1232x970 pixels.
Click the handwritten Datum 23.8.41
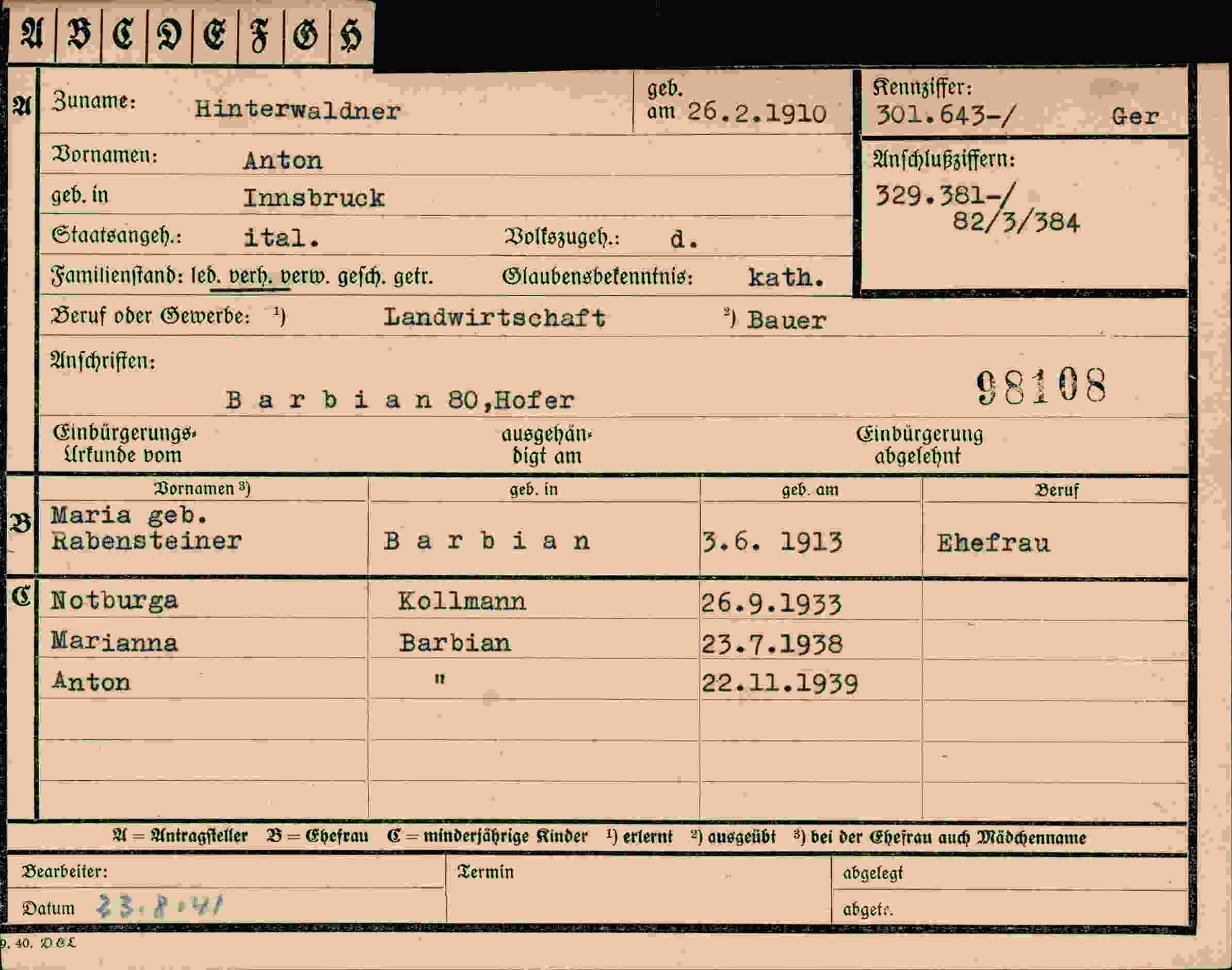pyautogui.click(x=159, y=906)
